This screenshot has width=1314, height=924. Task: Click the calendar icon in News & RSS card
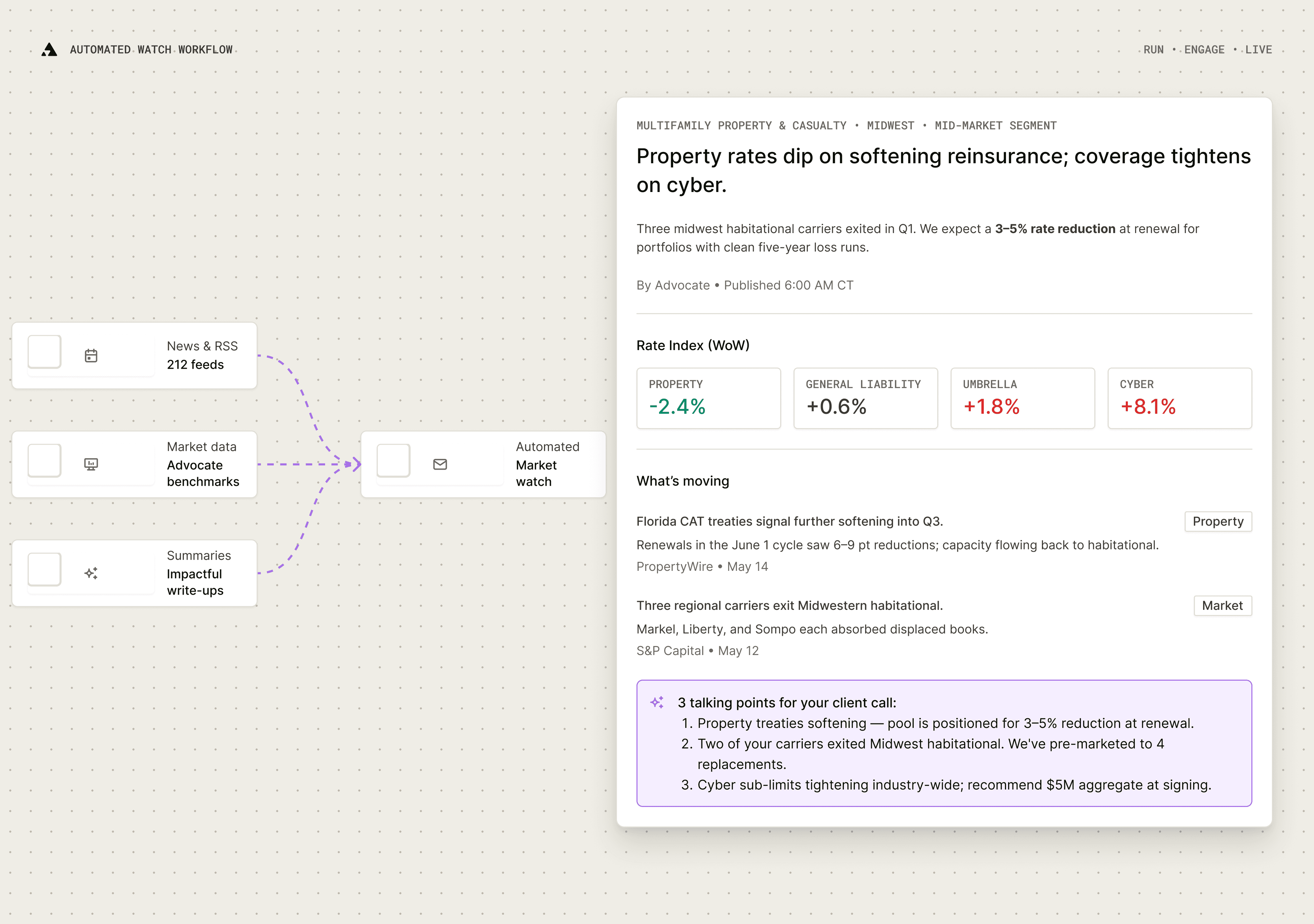click(x=91, y=356)
